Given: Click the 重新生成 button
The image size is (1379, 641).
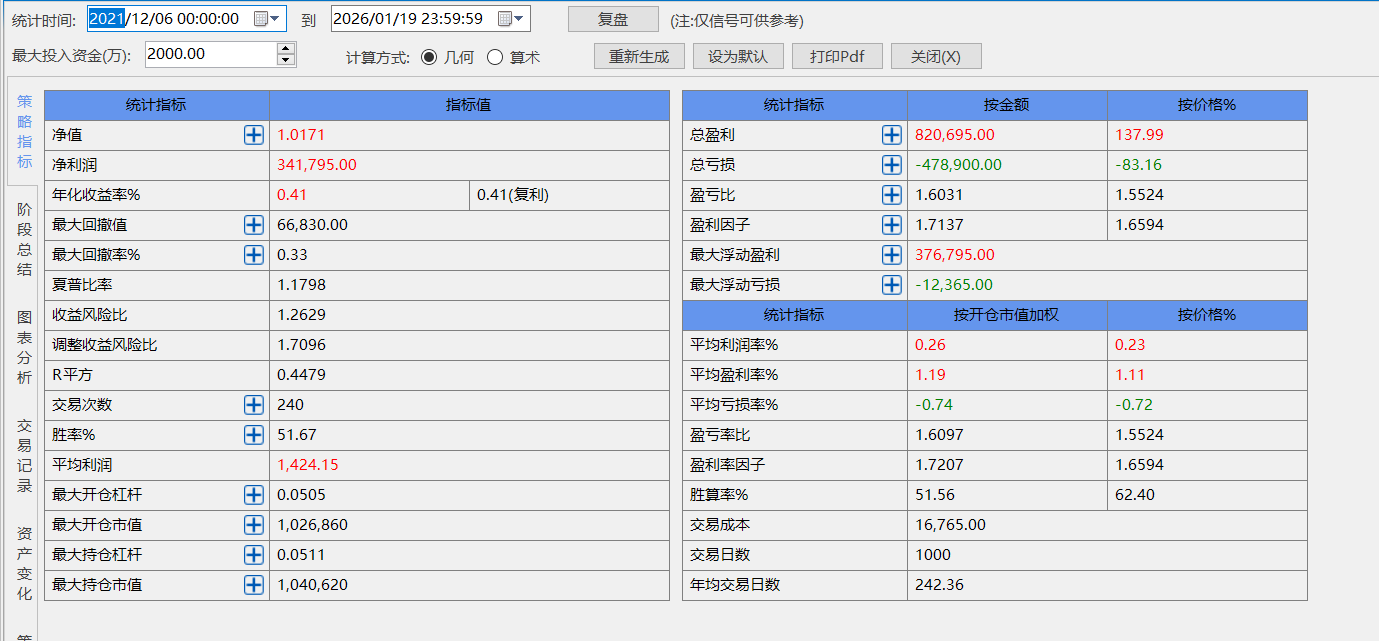Looking at the screenshot, I should (639, 57).
